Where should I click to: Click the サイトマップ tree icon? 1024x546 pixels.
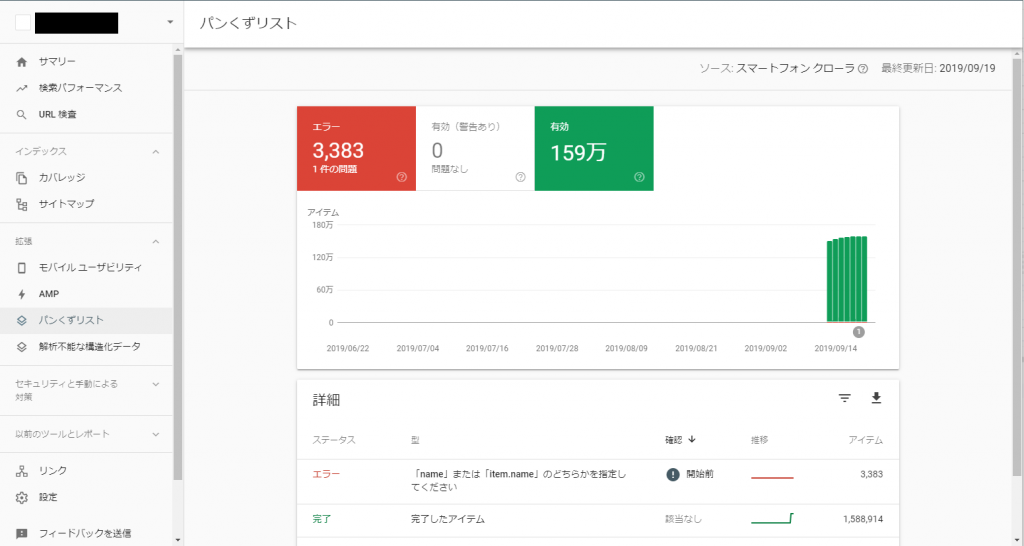pos(22,204)
